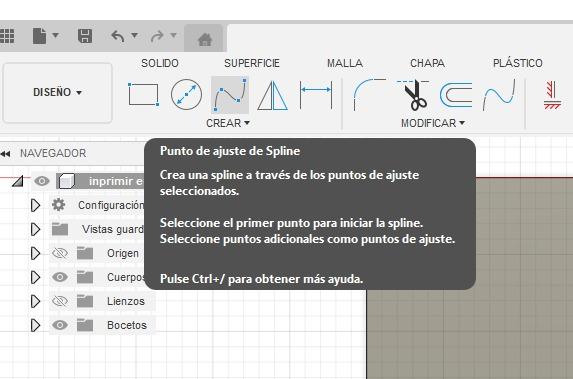This screenshot has width=573, height=379.
Task: Open the redo history dropdown arrow
Action: (x=174, y=35)
